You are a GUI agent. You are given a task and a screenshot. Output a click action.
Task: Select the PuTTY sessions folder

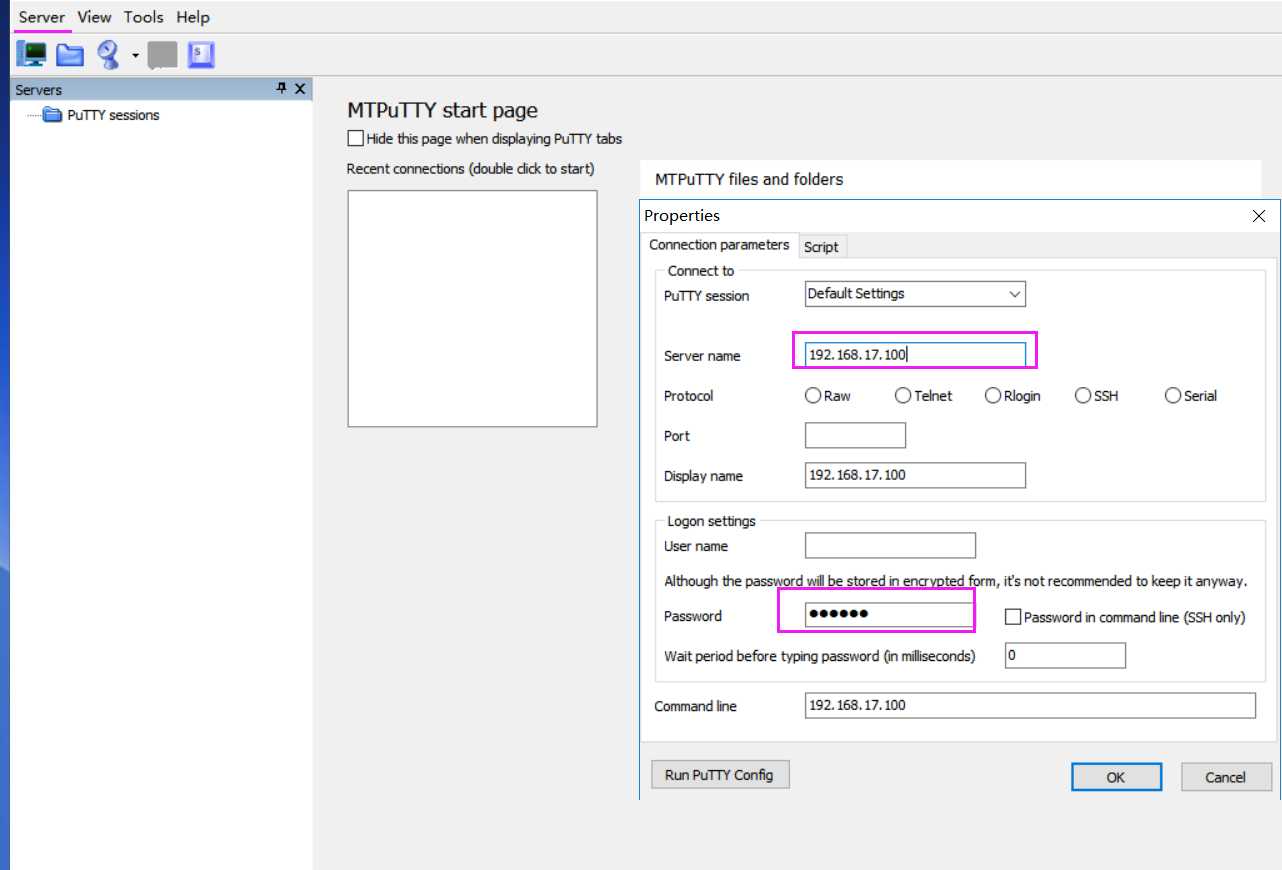click(x=112, y=115)
